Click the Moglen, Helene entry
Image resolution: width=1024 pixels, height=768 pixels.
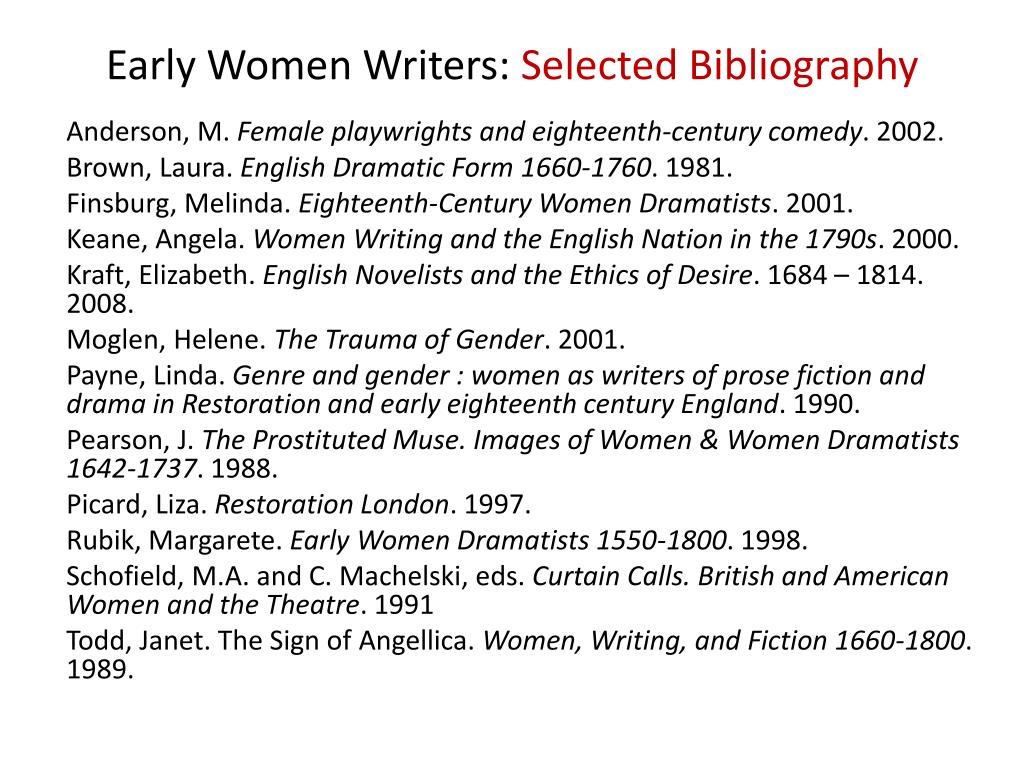pos(346,340)
